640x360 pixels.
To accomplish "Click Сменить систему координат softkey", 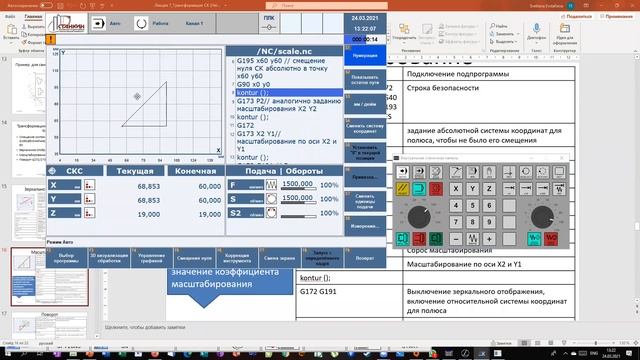I will tap(365, 128).
